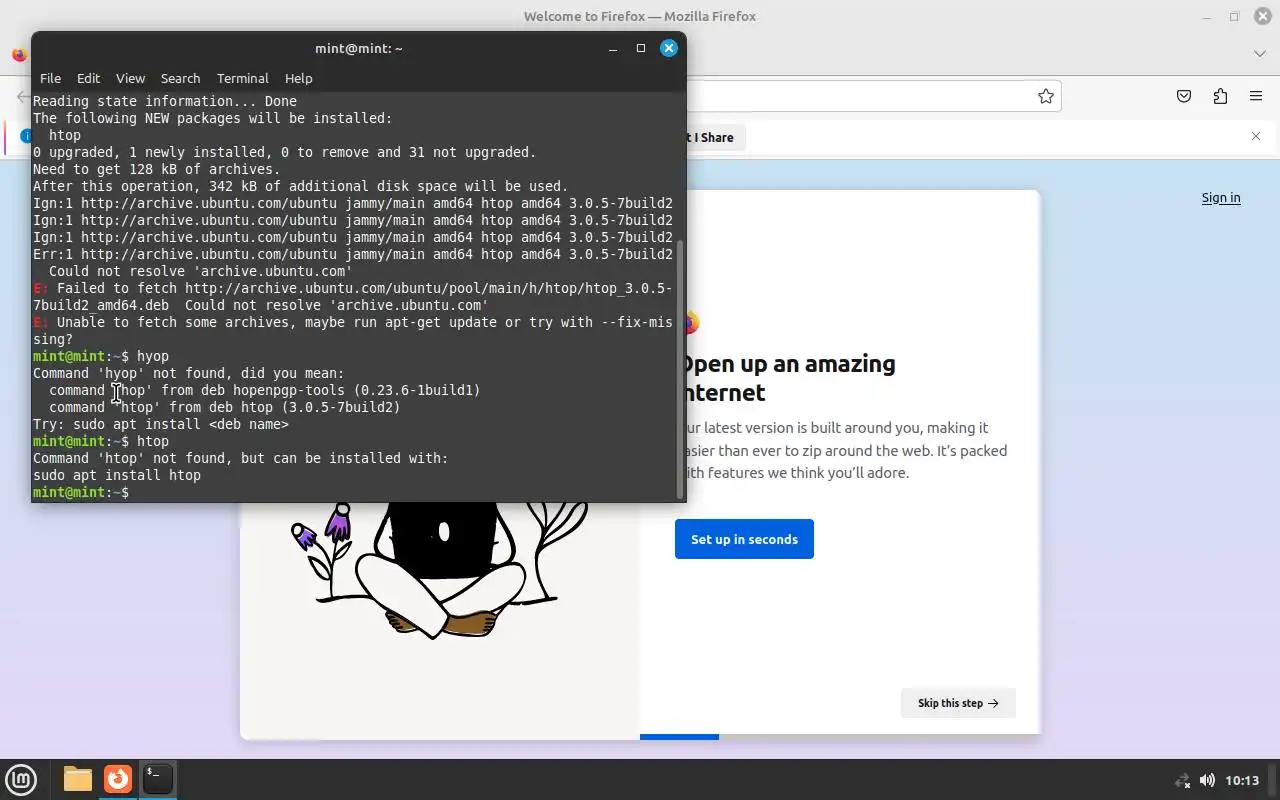Click 'Need to get 128 kB of archives.' line
This screenshot has height=800, width=1280.
click(x=157, y=169)
